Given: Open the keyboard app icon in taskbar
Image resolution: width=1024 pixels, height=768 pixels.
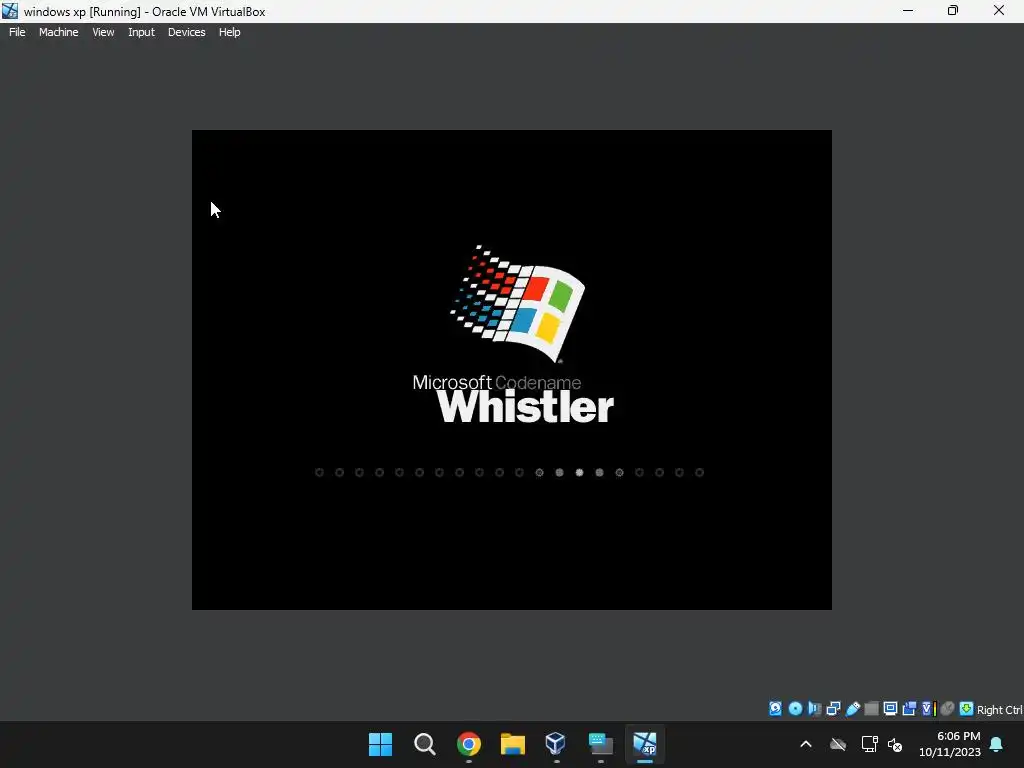Looking at the screenshot, I should pyautogui.click(x=600, y=744).
